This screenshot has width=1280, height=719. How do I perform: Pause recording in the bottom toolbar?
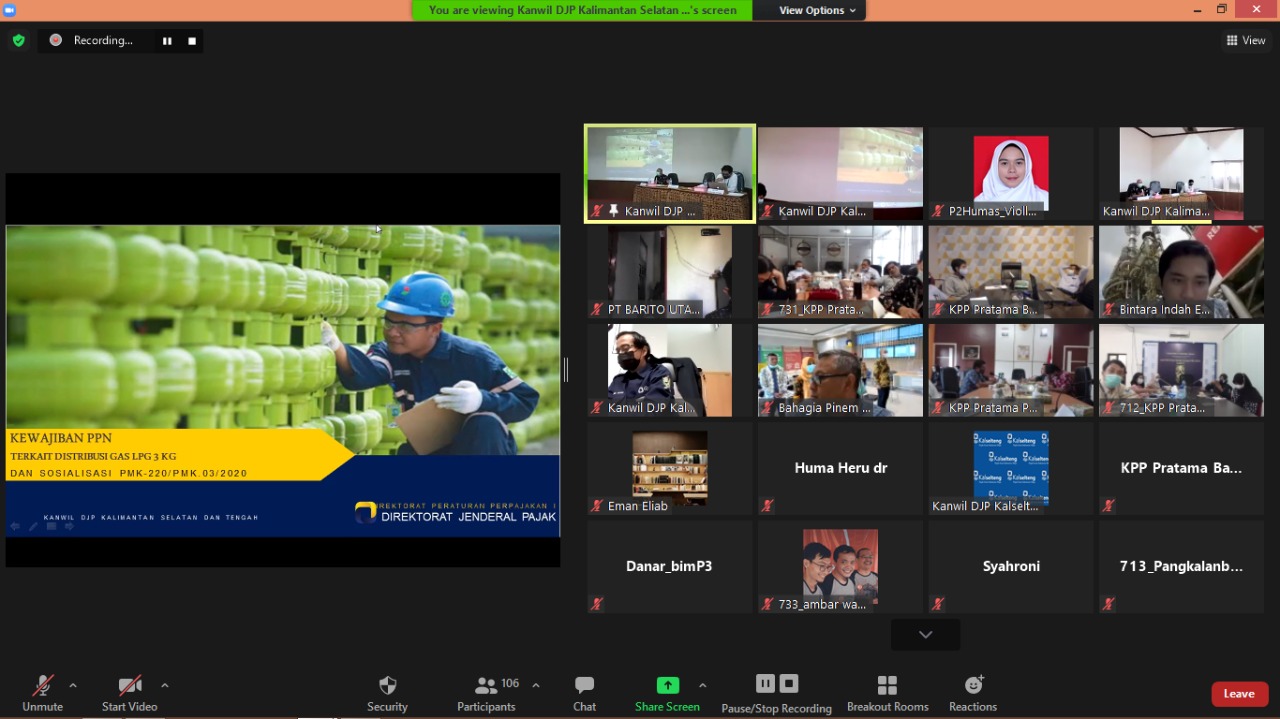765,684
